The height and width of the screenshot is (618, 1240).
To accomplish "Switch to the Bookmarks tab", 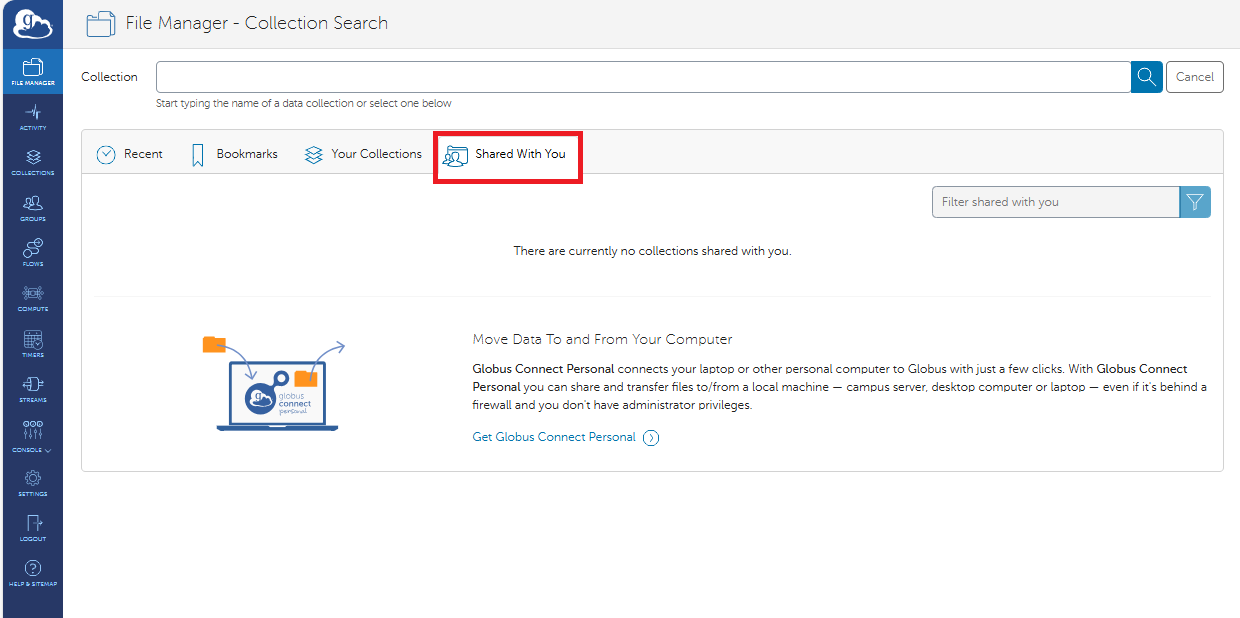I will click(233, 153).
